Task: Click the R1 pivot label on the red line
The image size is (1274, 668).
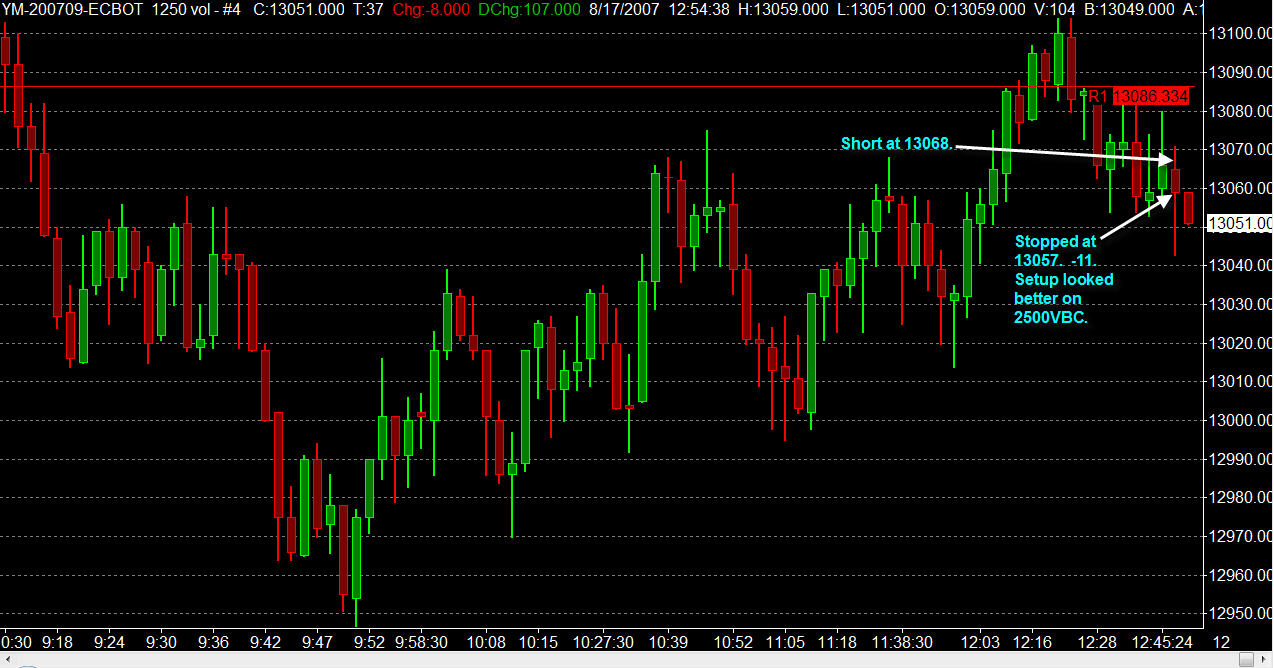Action: pyautogui.click(x=1097, y=96)
